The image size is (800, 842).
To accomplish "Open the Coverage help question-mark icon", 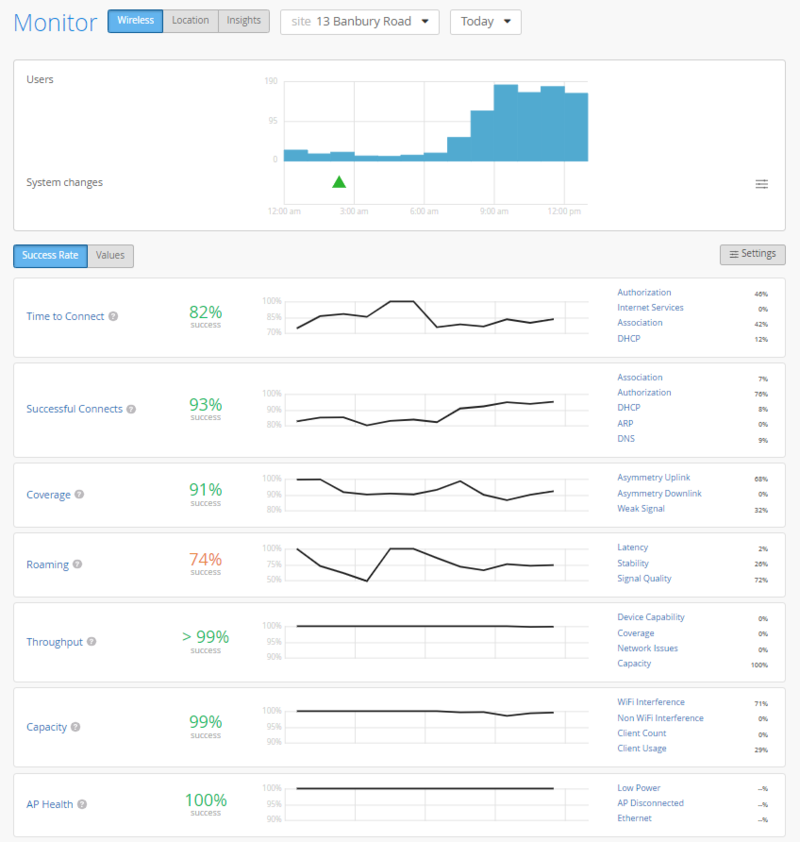I will [79, 494].
